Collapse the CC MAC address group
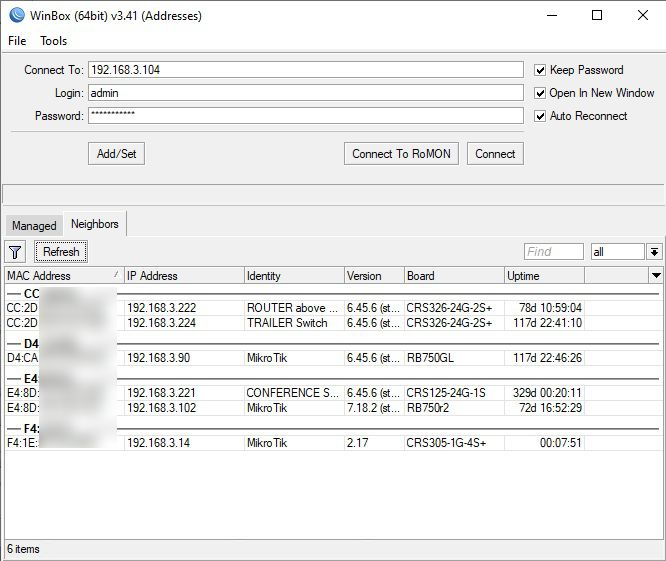 coord(14,293)
